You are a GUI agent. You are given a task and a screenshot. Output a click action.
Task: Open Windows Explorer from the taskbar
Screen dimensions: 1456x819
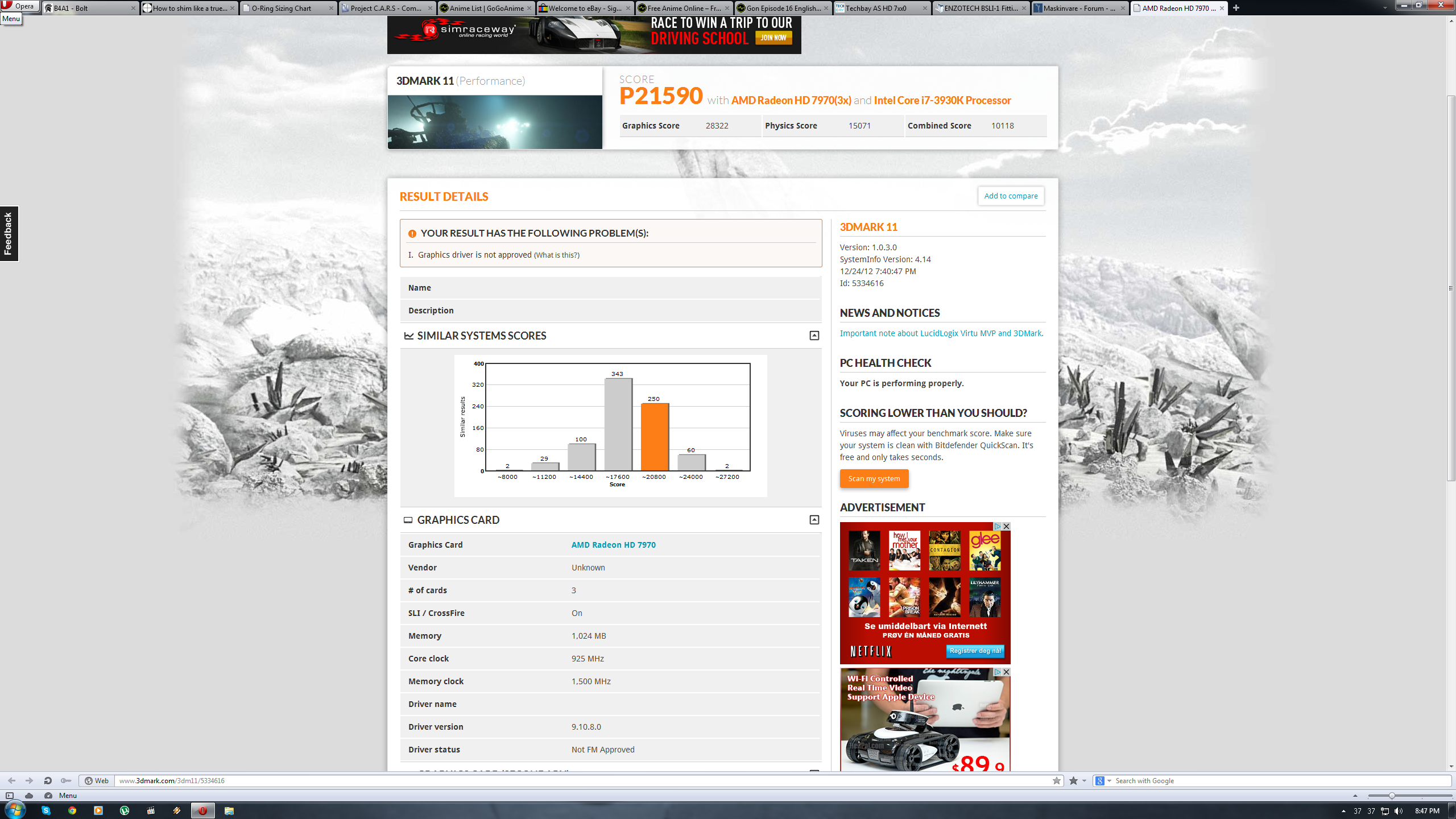(229, 810)
